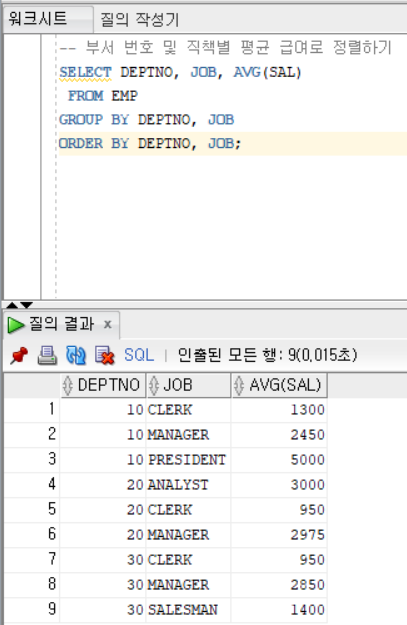The image size is (407, 625).
Task: Click the 인출된 모든 행 status text
Action: [x=267, y=355]
